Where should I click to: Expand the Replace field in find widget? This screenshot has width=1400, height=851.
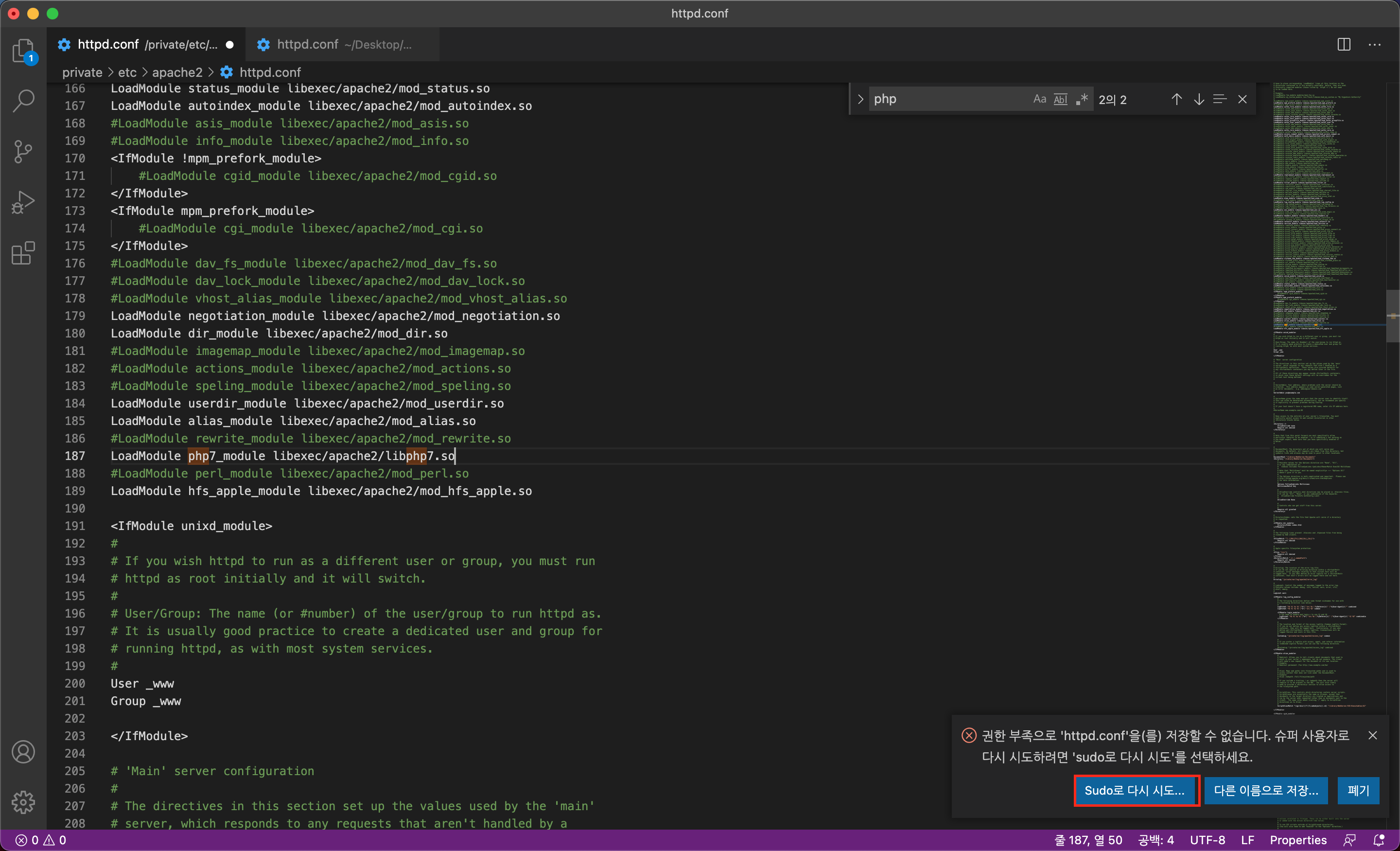860,99
